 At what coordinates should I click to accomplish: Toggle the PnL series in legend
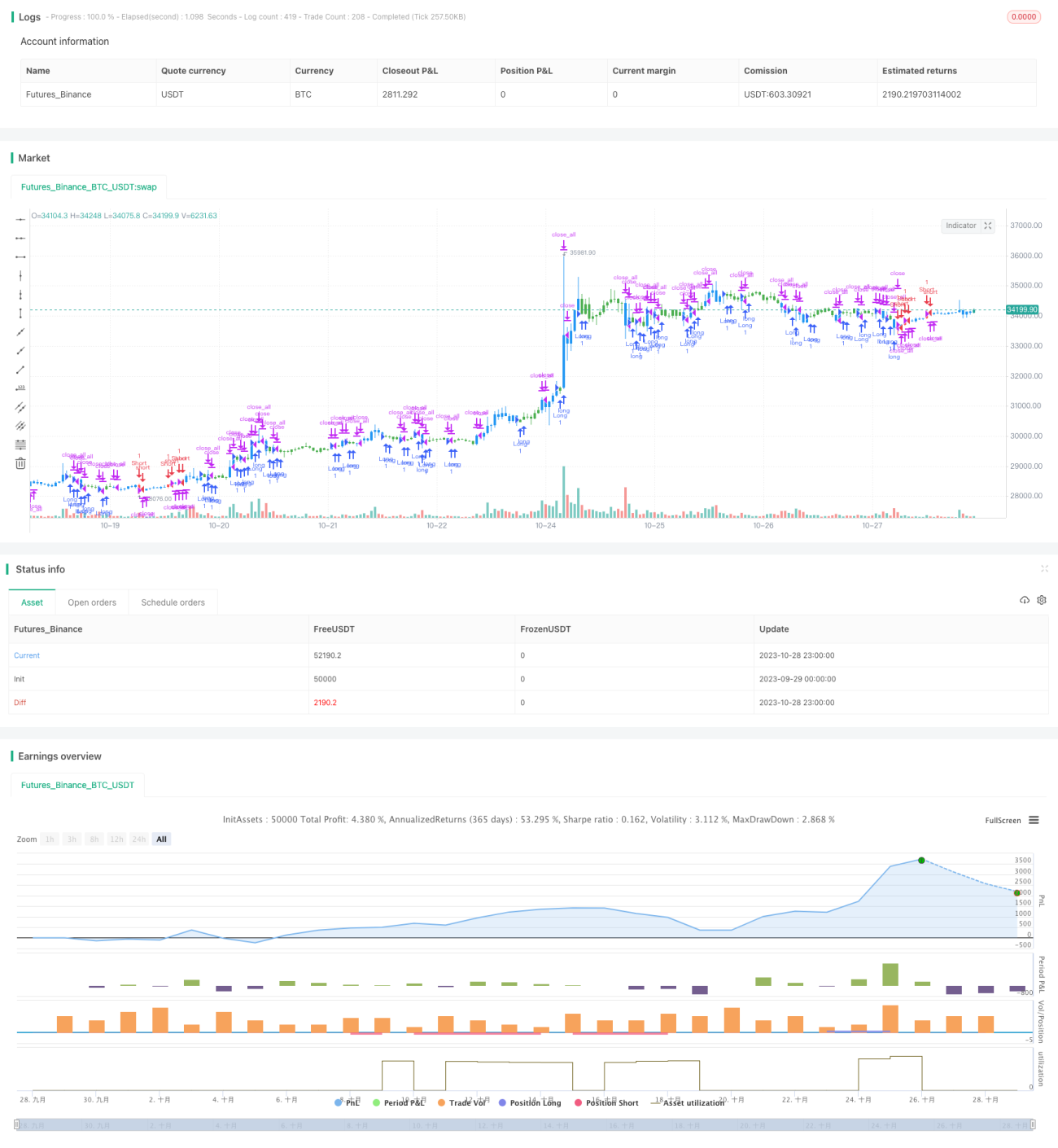click(x=348, y=1102)
